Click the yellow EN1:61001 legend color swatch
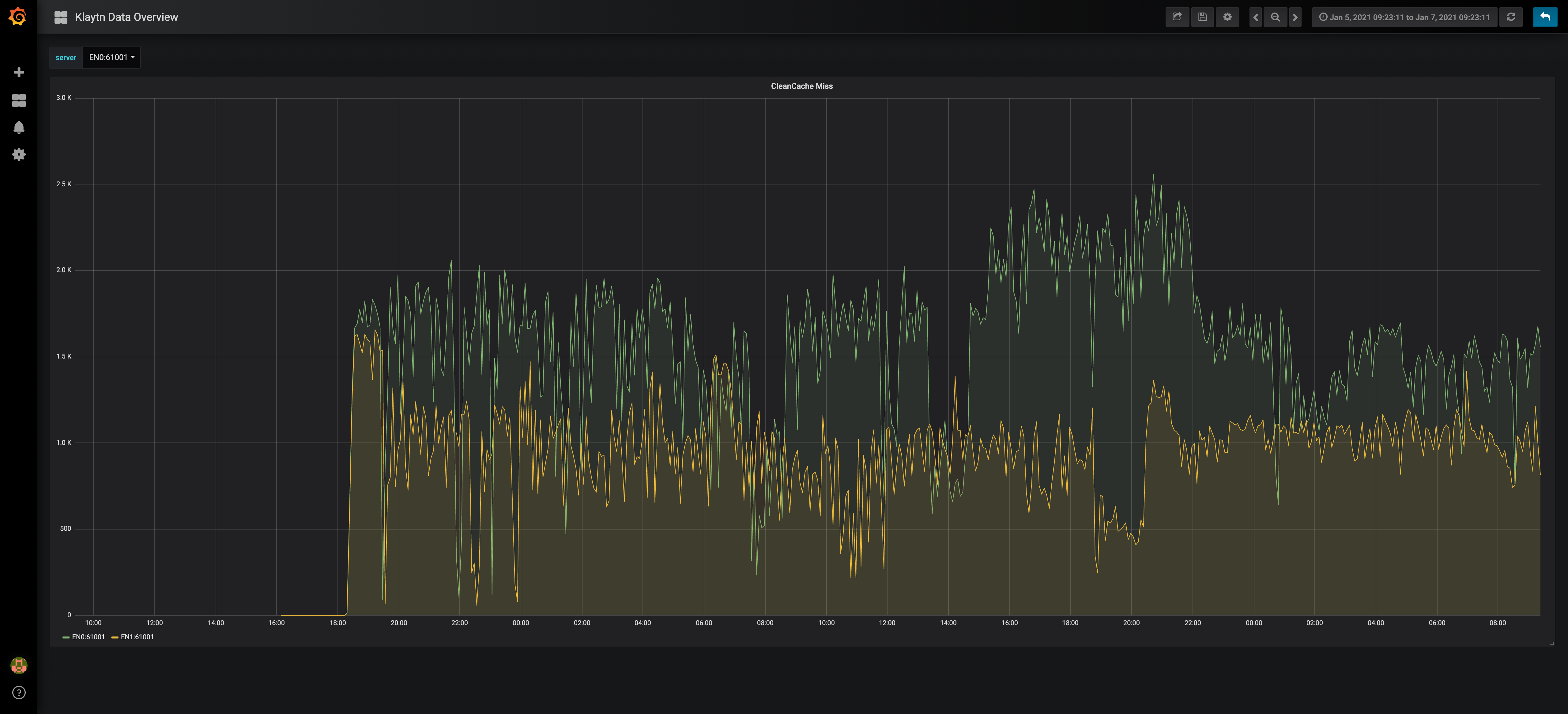1568x714 pixels. click(x=115, y=637)
